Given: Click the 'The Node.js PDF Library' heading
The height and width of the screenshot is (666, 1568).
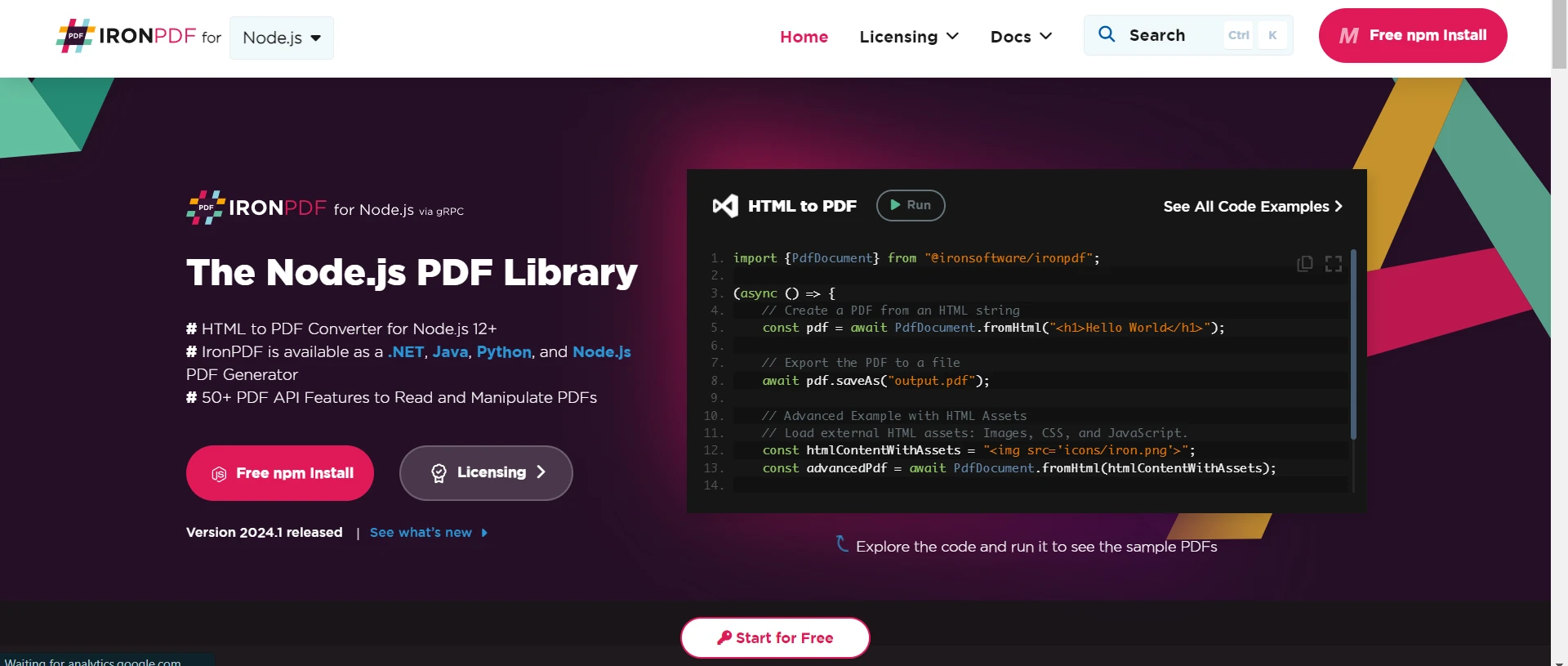Looking at the screenshot, I should [412, 272].
